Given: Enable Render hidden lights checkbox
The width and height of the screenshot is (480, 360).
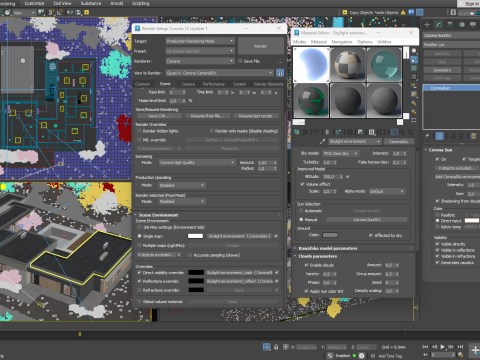Looking at the screenshot, I should (140, 131).
